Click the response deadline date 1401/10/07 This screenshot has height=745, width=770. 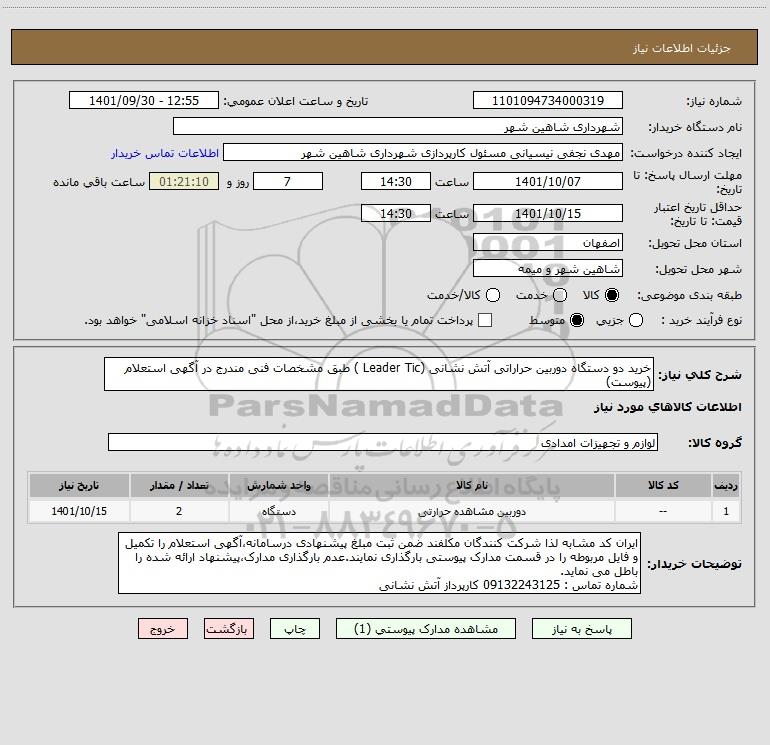(x=548, y=181)
